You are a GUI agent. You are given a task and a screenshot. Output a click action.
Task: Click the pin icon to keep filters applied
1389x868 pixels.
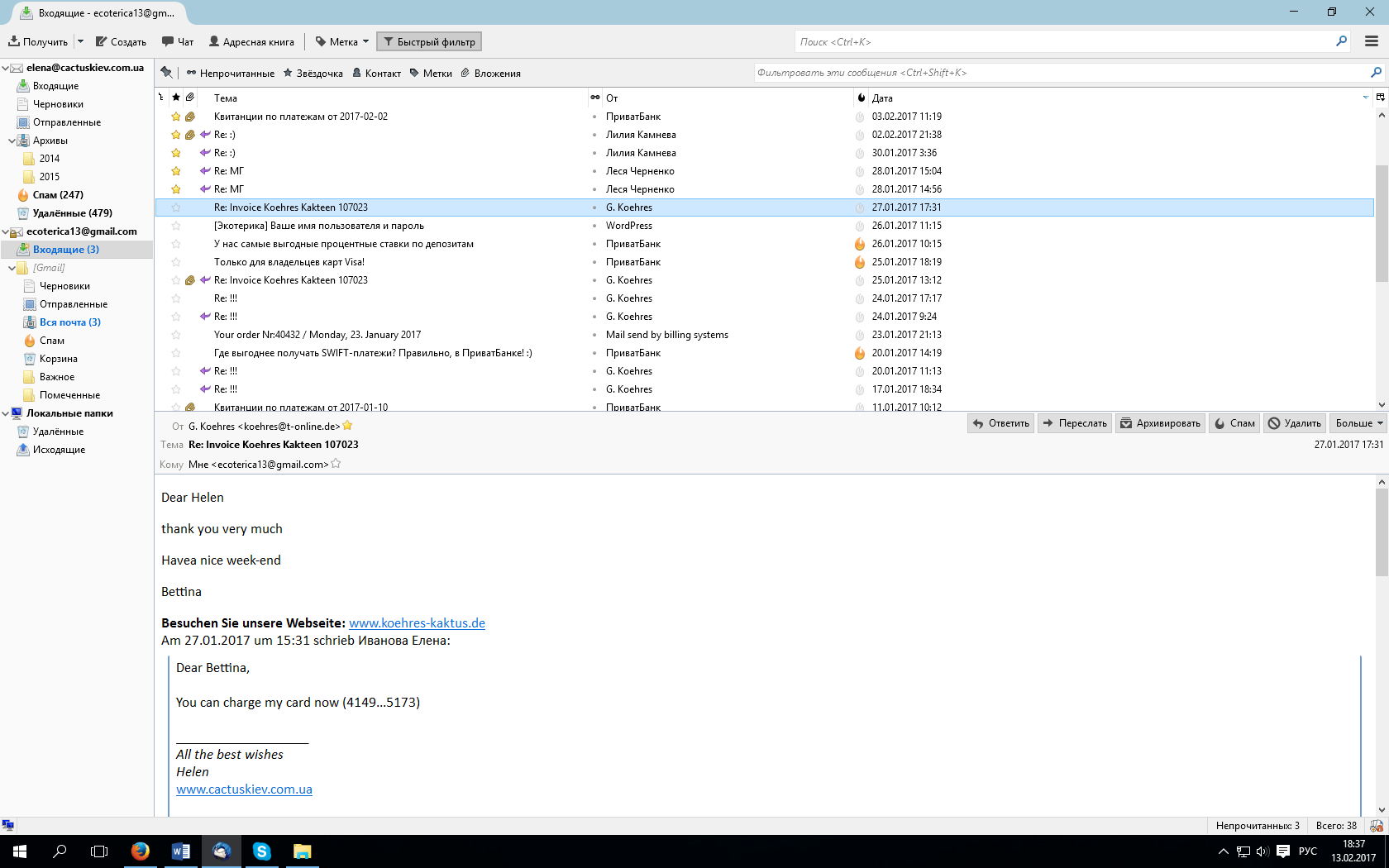pyautogui.click(x=166, y=73)
